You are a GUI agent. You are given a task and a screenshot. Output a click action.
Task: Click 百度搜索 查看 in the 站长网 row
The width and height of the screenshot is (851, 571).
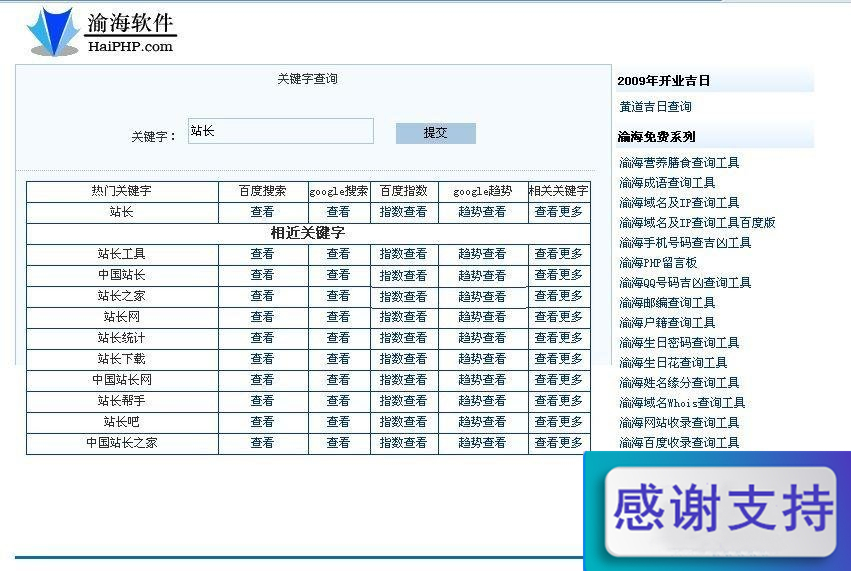tap(262, 316)
